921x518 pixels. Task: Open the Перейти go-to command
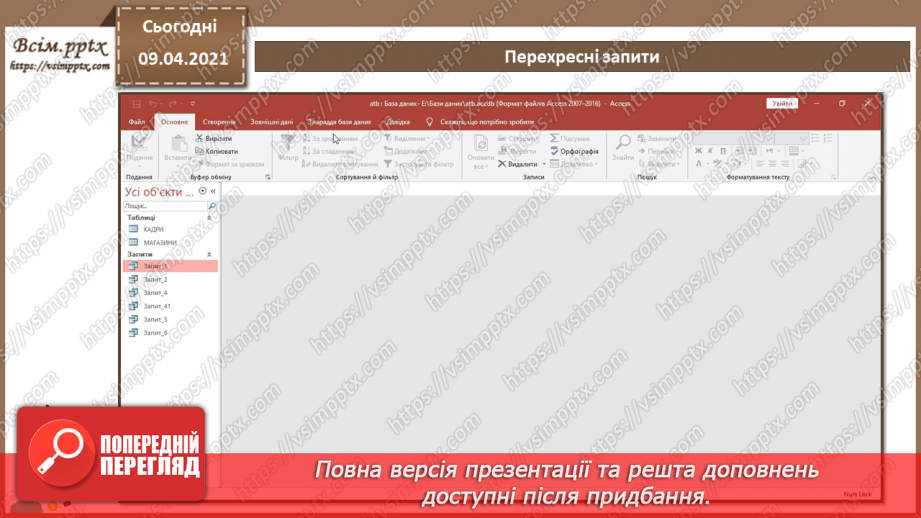[657, 152]
